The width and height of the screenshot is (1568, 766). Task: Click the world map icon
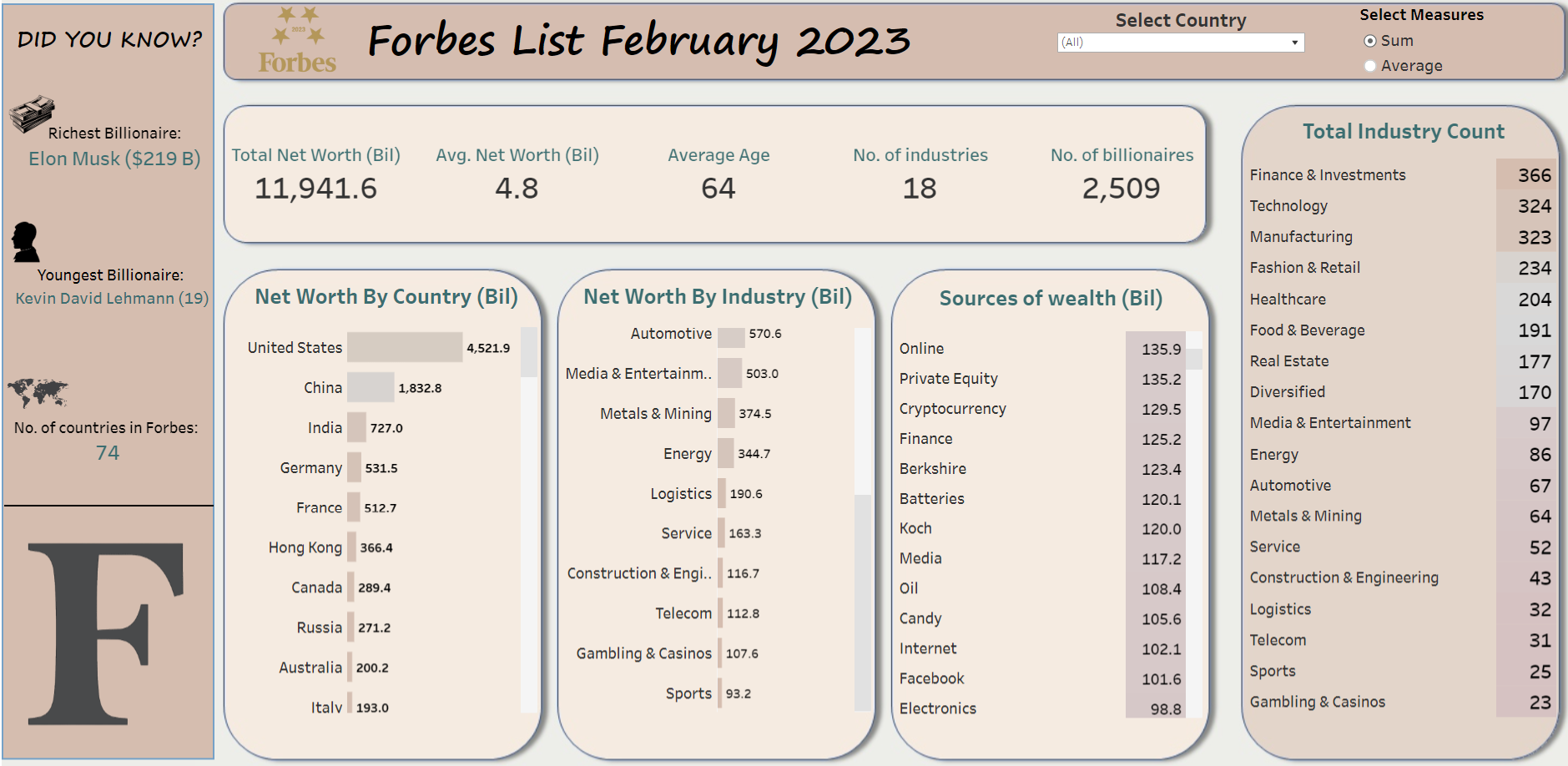[38, 392]
